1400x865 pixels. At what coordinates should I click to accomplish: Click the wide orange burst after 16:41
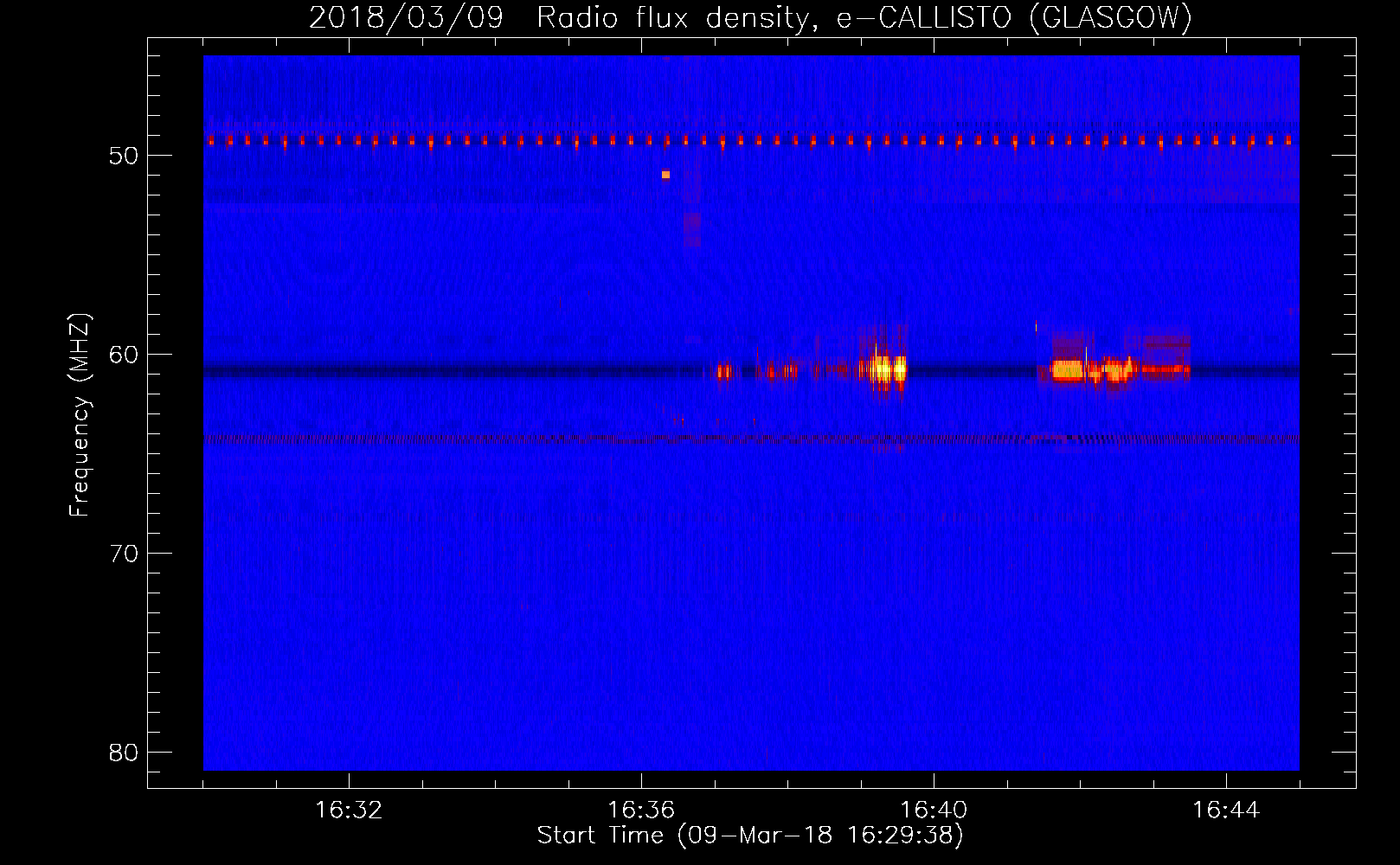click(1067, 370)
